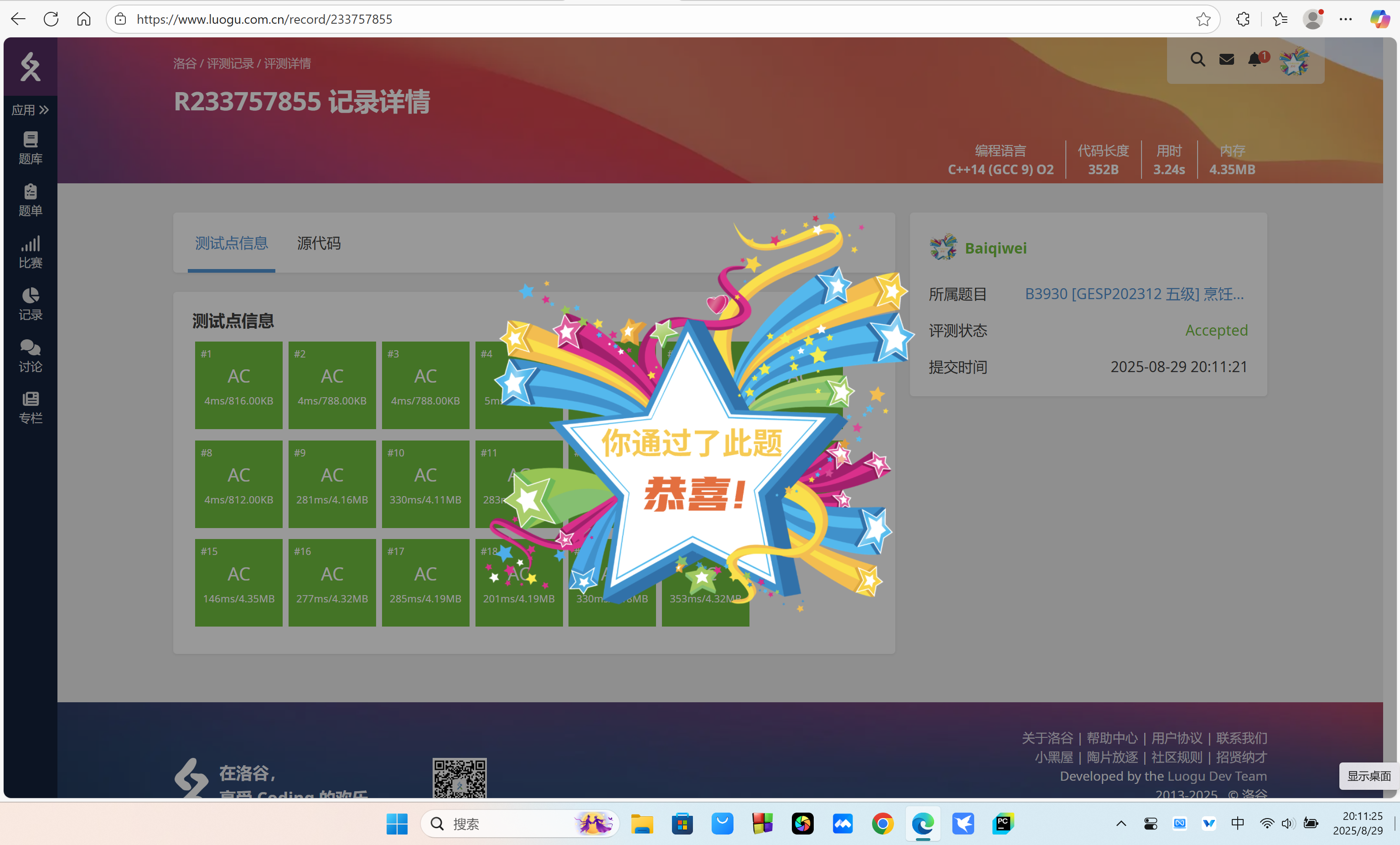Click 小黑屋 footer link
The width and height of the screenshot is (1400, 845).
pos(1054,757)
